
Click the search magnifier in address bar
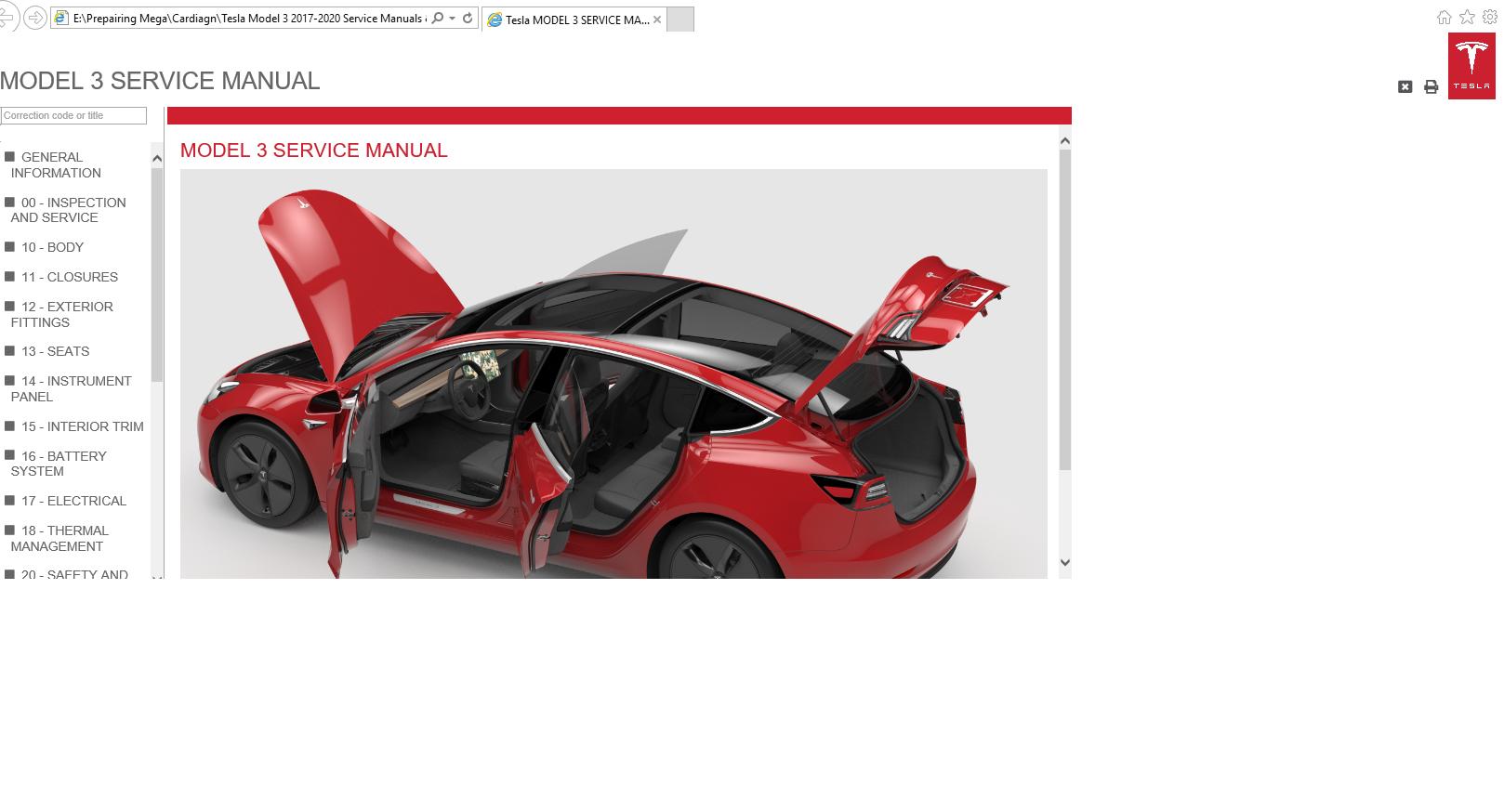tap(437, 19)
